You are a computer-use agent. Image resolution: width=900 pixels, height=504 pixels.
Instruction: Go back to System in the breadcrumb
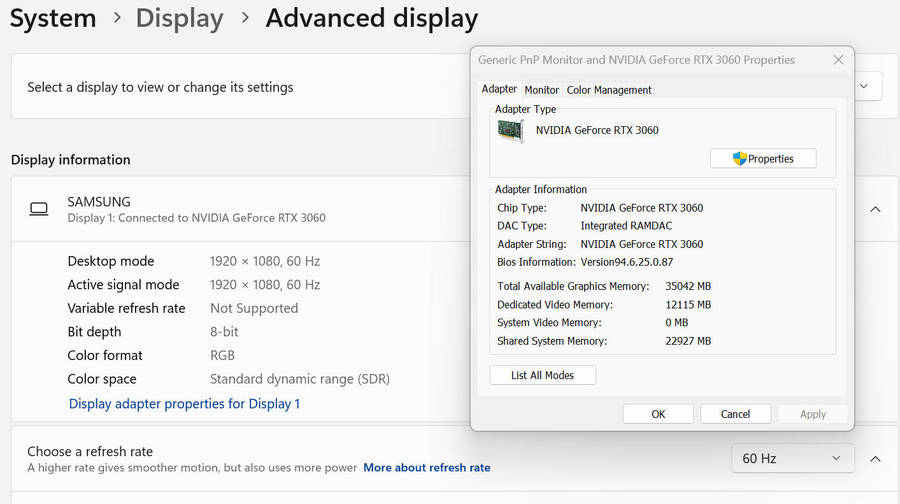click(x=52, y=18)
